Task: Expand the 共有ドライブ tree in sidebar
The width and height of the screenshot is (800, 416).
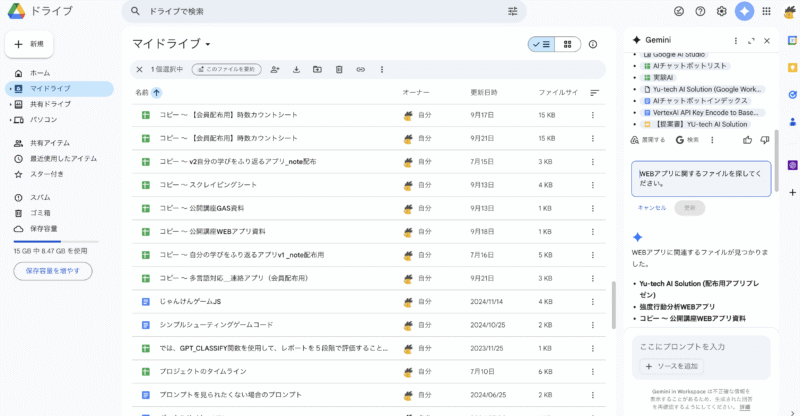Action: (x=9, y=104)
